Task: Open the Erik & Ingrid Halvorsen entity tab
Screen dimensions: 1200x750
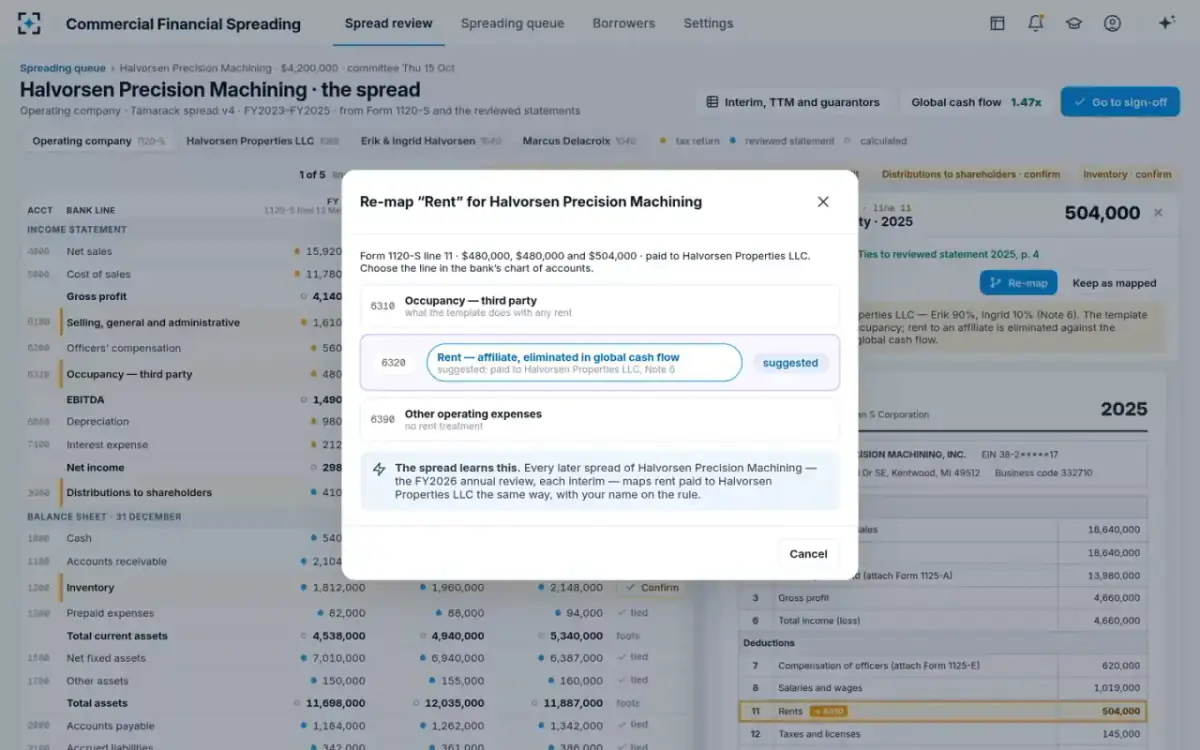Action: [x=432, y=141]
